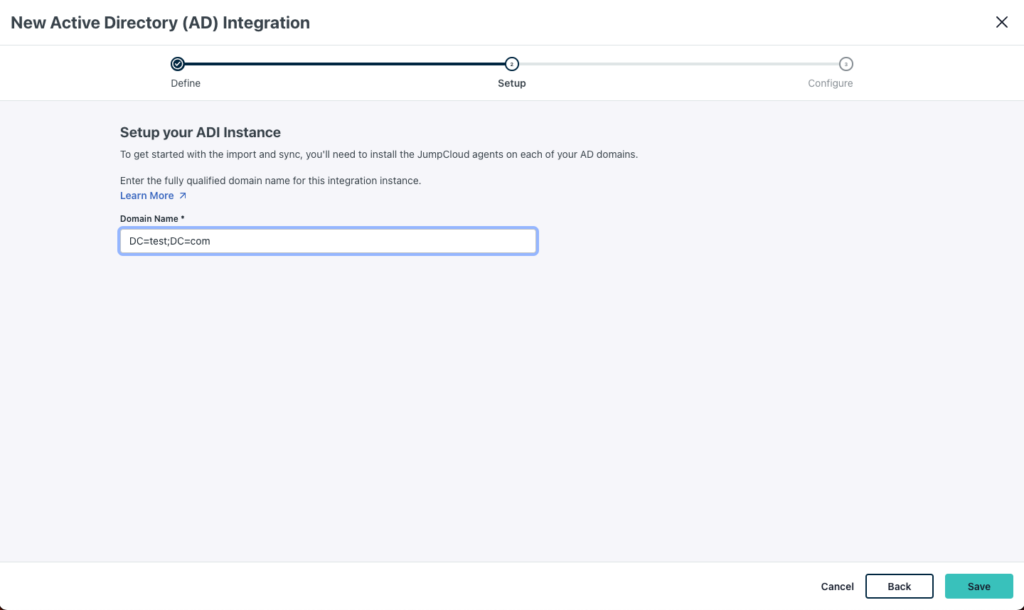1024x610 pixels.
Task: Click the JumpCloud agents install description text
Action: click(379, 155)
